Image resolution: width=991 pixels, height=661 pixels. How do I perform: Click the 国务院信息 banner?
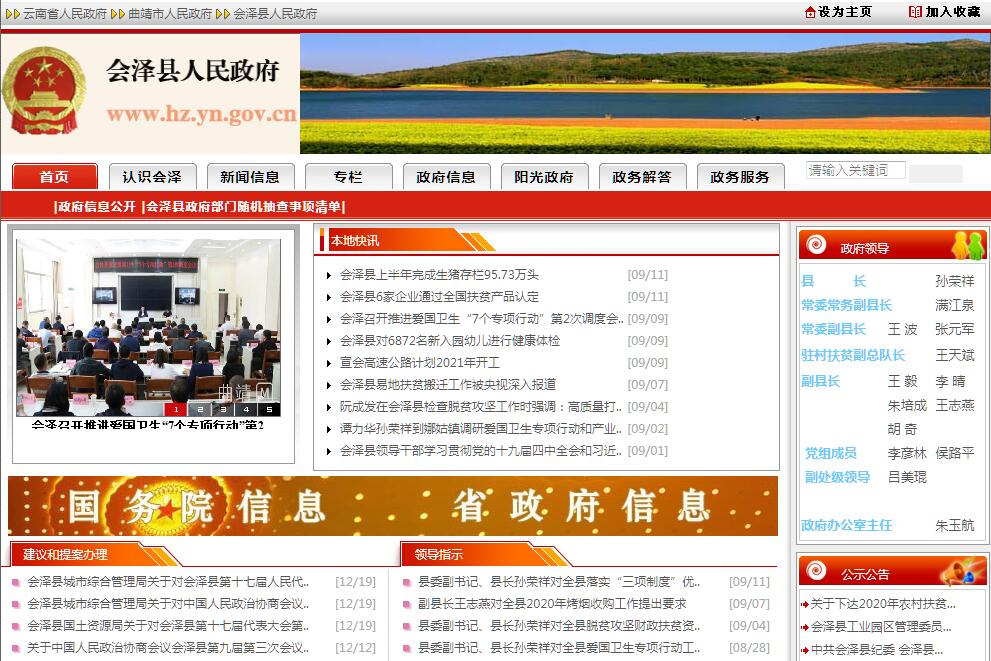196,507
